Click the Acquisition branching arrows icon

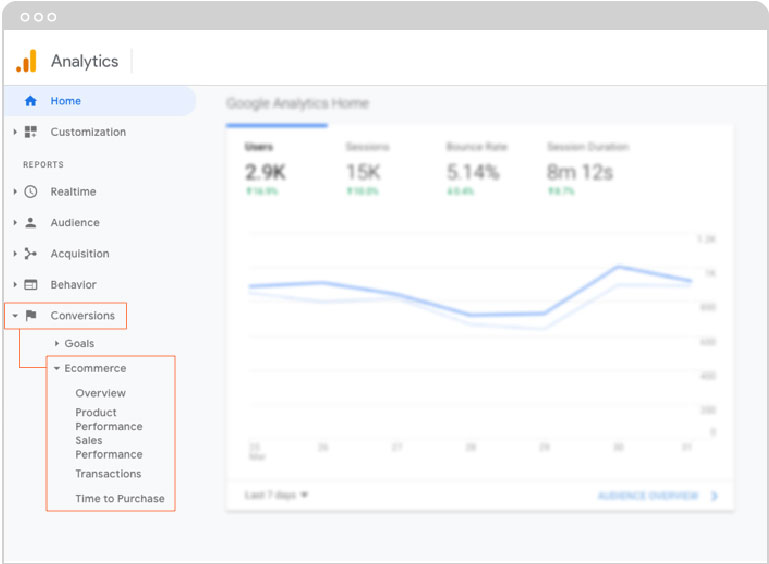(x=30, y=254)
